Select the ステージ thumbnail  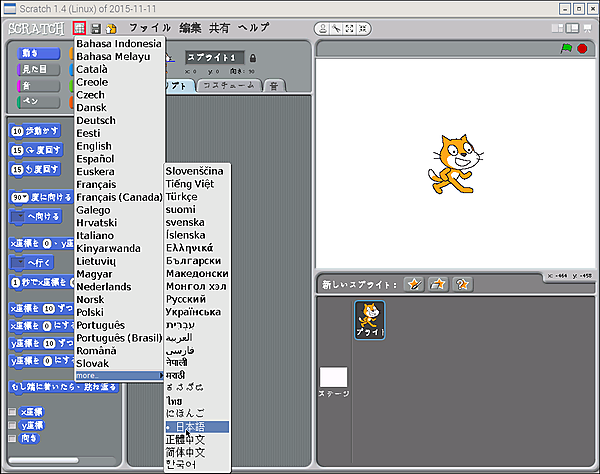(333, 380)
